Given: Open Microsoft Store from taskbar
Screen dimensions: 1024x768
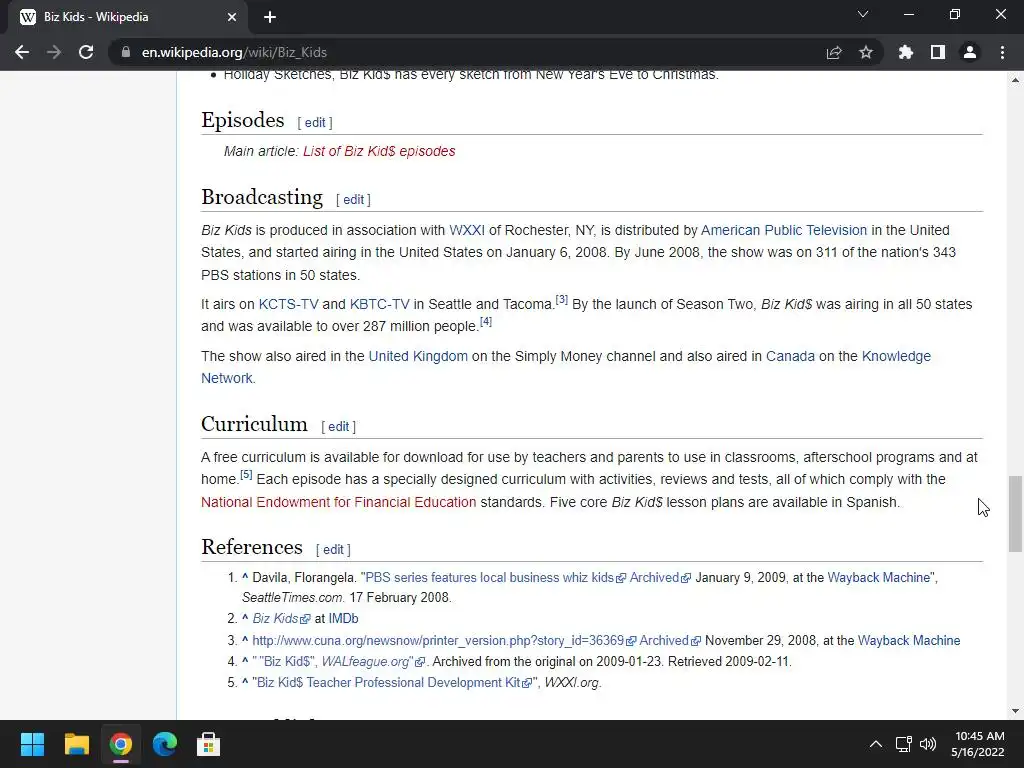Looking at the screenshot, I should pos(208,744).
